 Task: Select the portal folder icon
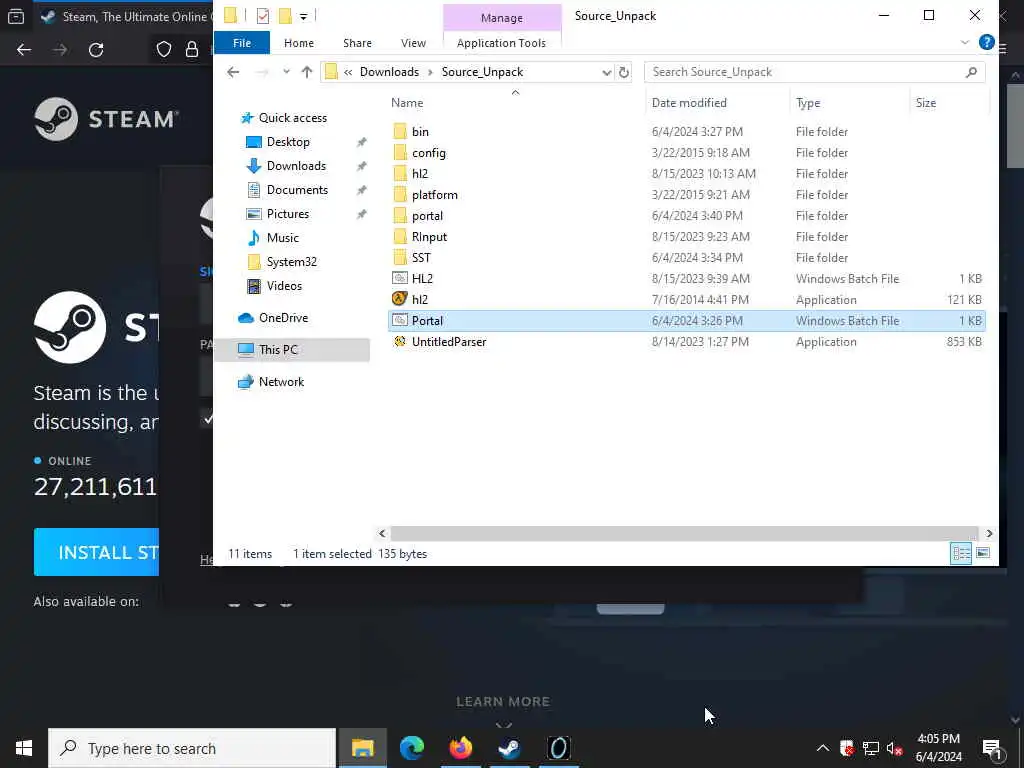400,215
